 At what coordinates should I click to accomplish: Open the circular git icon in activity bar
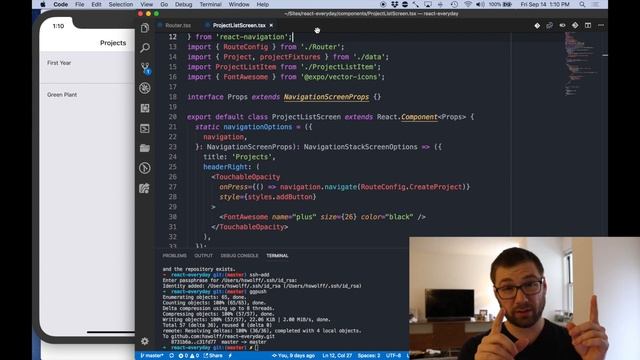[145, 168]
